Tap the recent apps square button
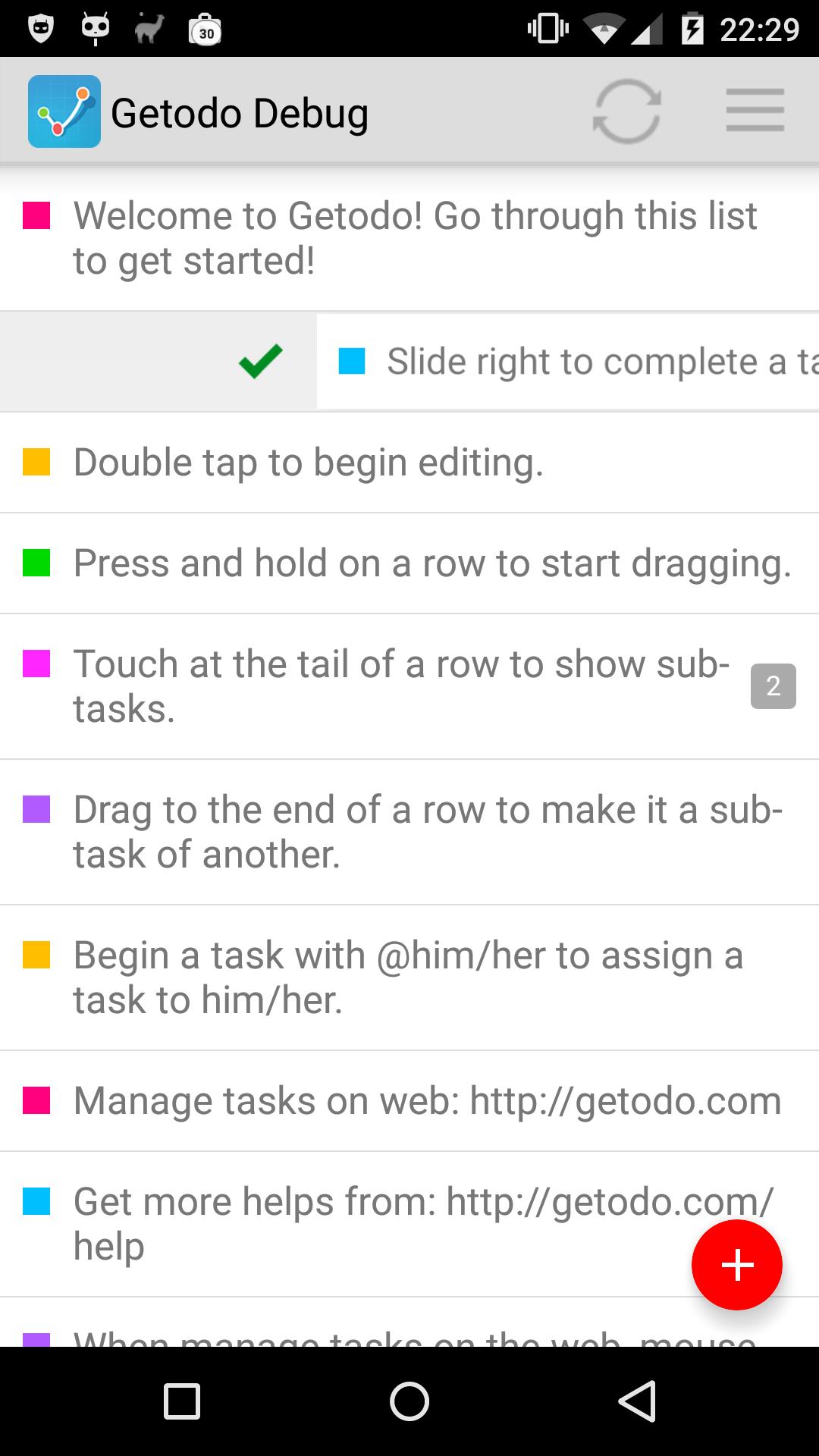 click(182, 1401)
